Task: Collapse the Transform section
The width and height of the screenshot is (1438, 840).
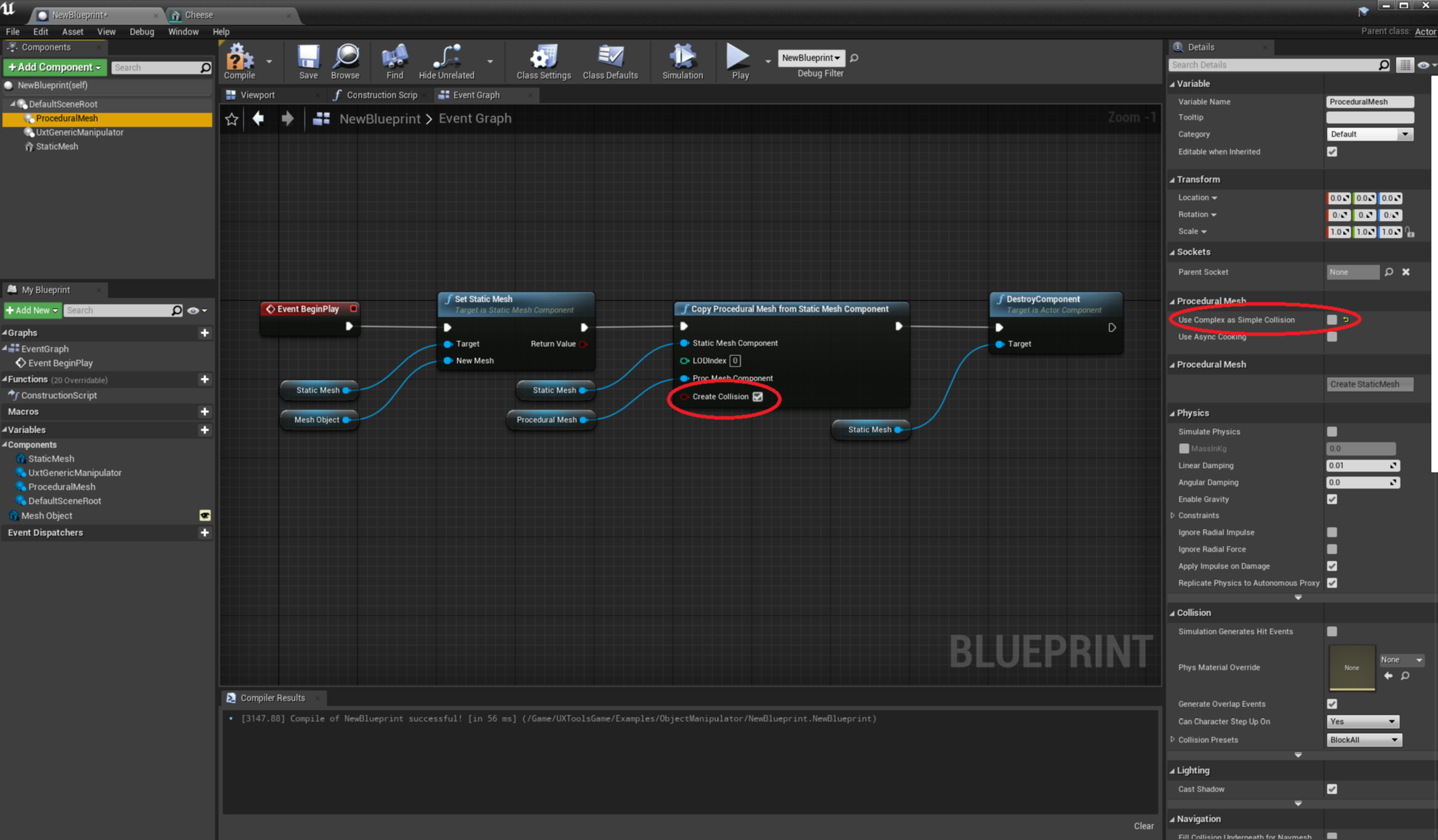Action: tap(1174, 179)
